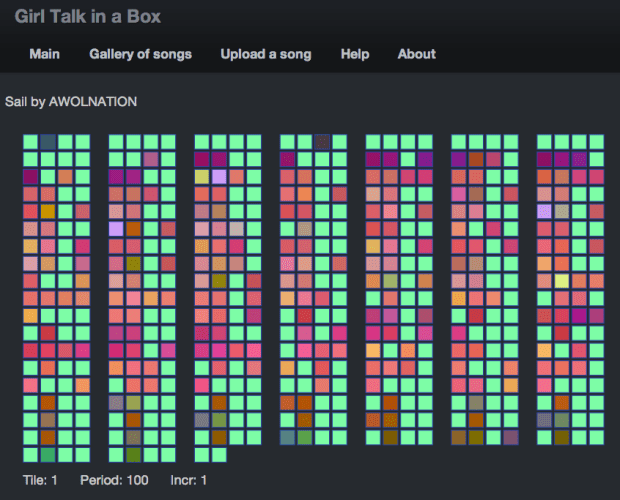Screen dimensions: 620x500
Task: Play the very first tile of the song
Action: point(31,142)
